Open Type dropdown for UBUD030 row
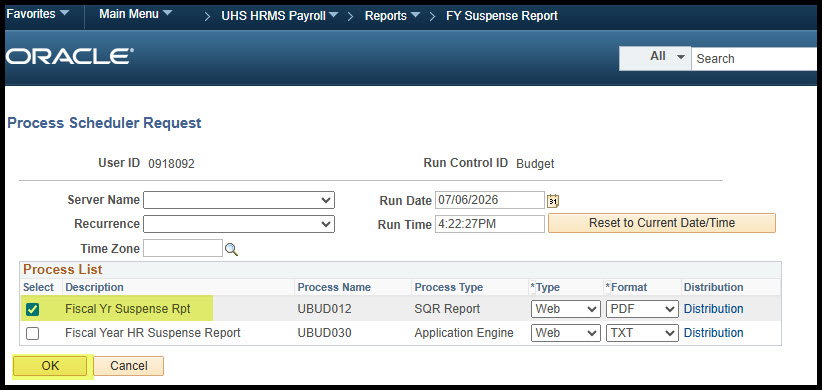This screenshot has width=822, height=390. pos(566,333)
